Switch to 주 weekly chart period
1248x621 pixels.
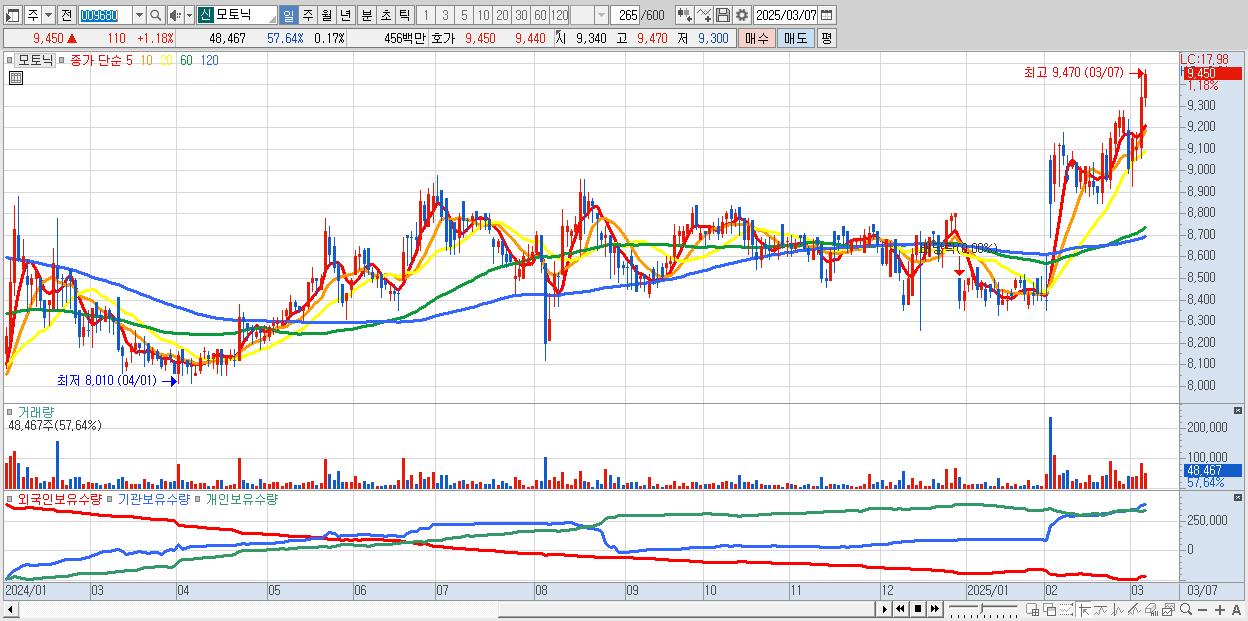coord(307,15)
